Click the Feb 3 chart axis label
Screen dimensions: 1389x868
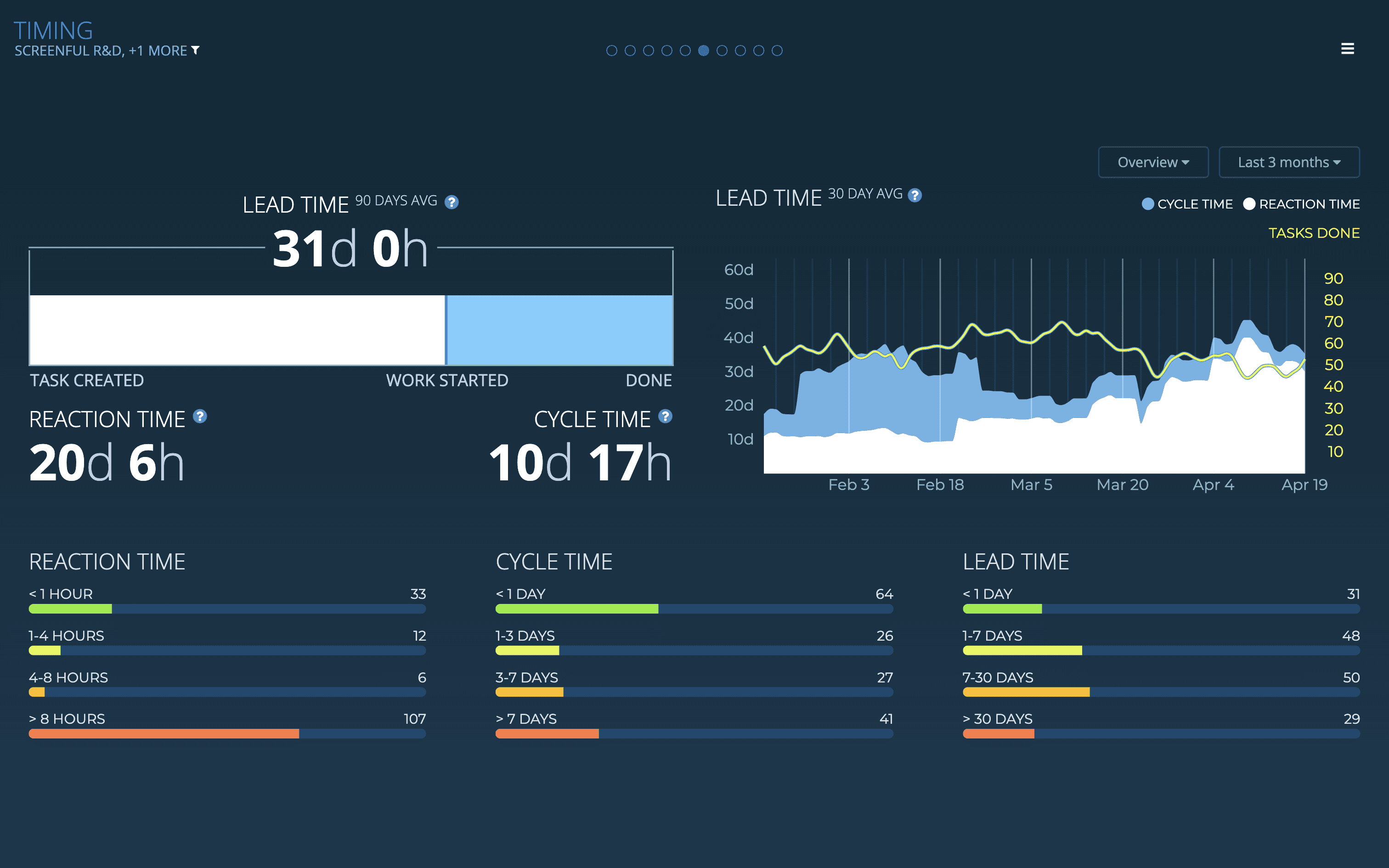coord(849,485)
